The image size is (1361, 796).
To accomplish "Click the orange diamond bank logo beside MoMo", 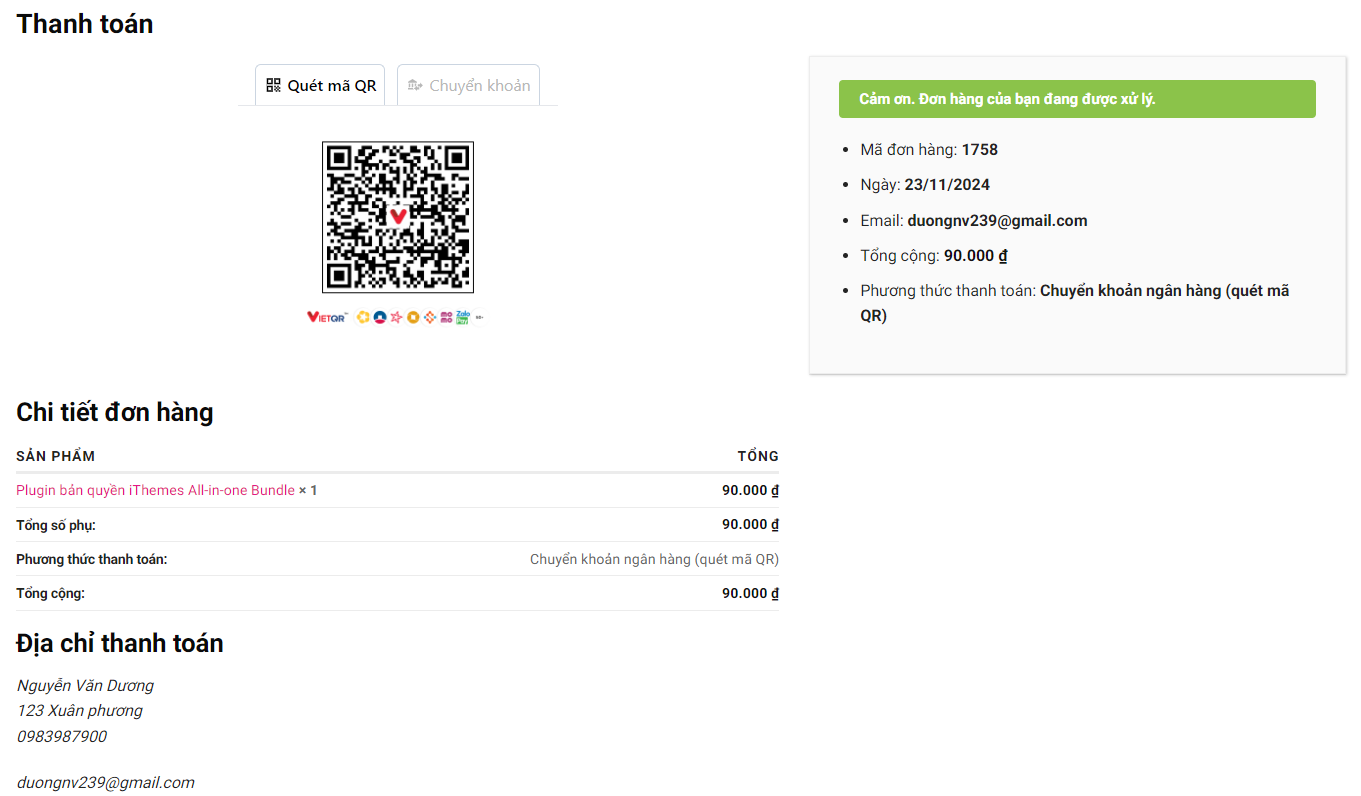I will tap(430, 317).
